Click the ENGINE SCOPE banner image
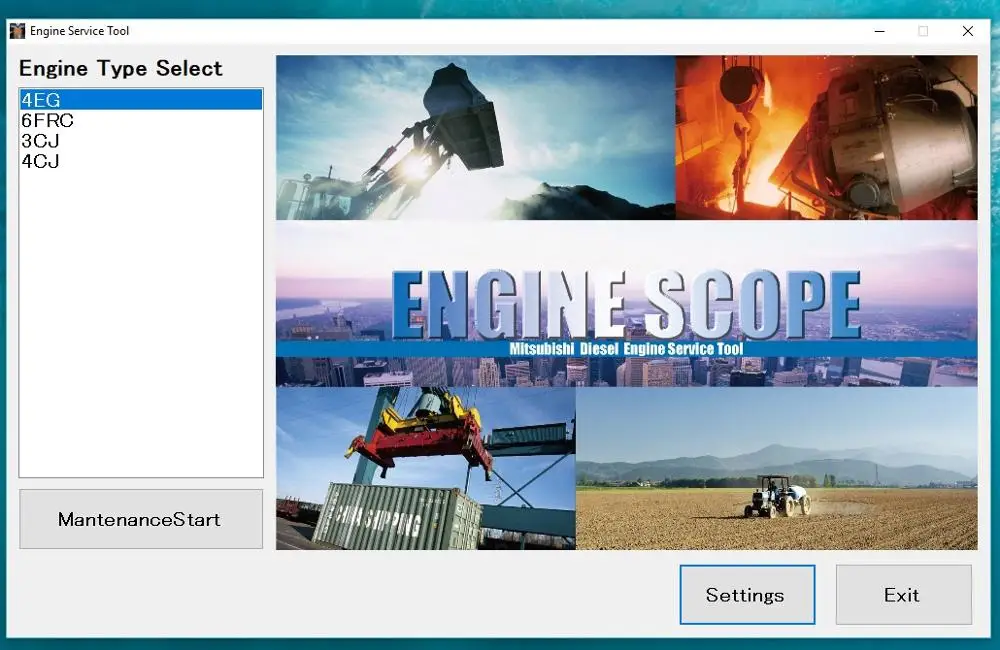 click(x=626, y=302)
